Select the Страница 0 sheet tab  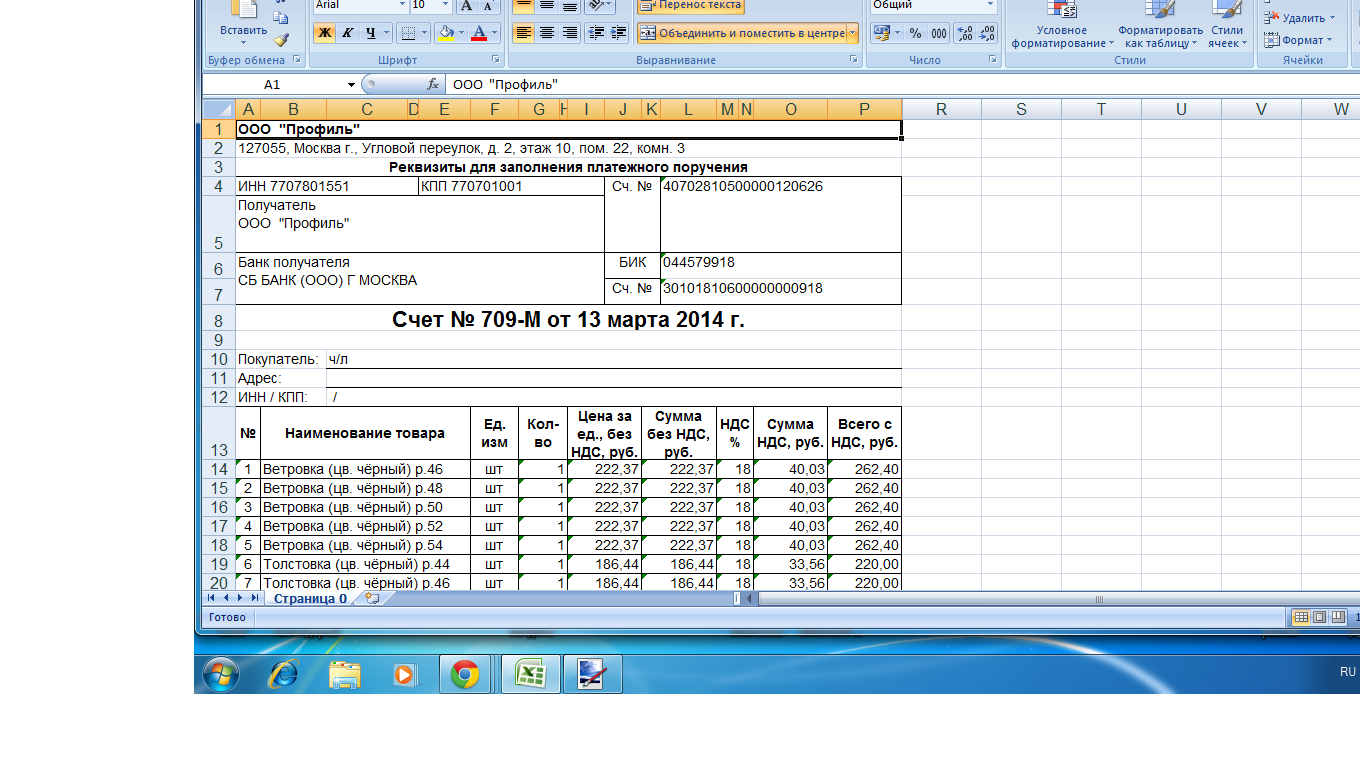(310, 598)
